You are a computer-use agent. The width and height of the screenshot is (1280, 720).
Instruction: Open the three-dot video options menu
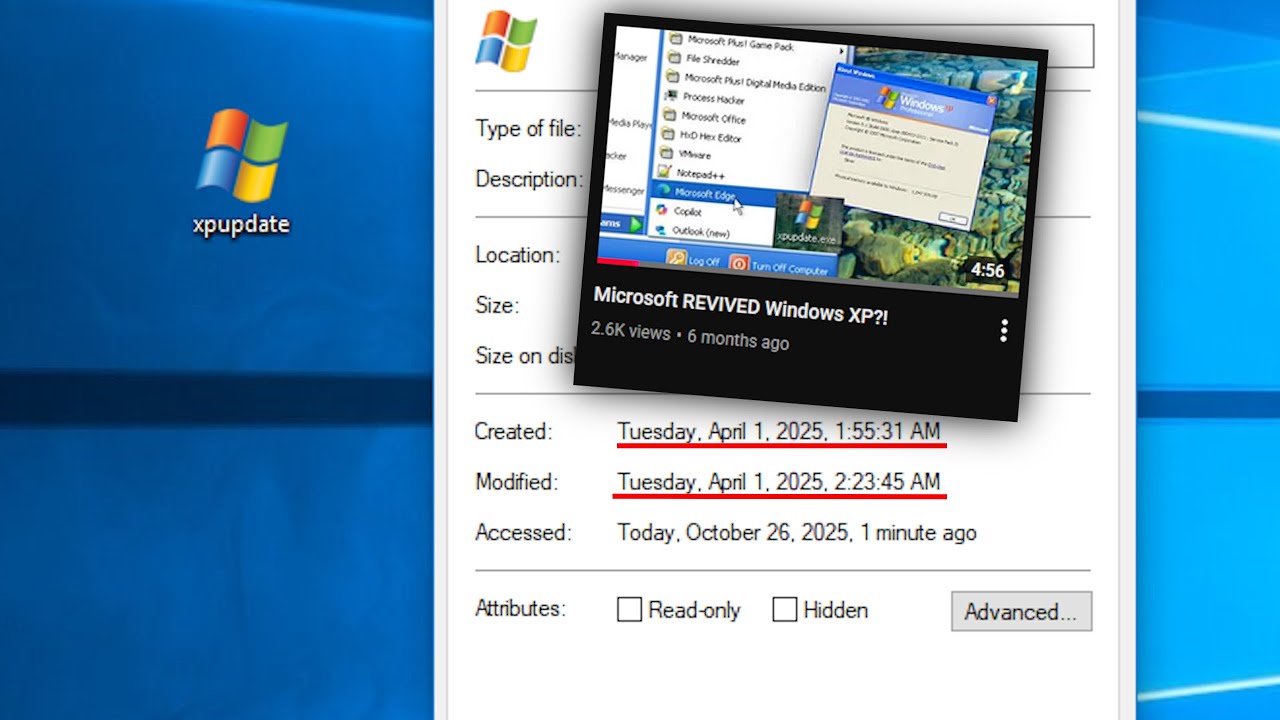tap(1003, 331)
